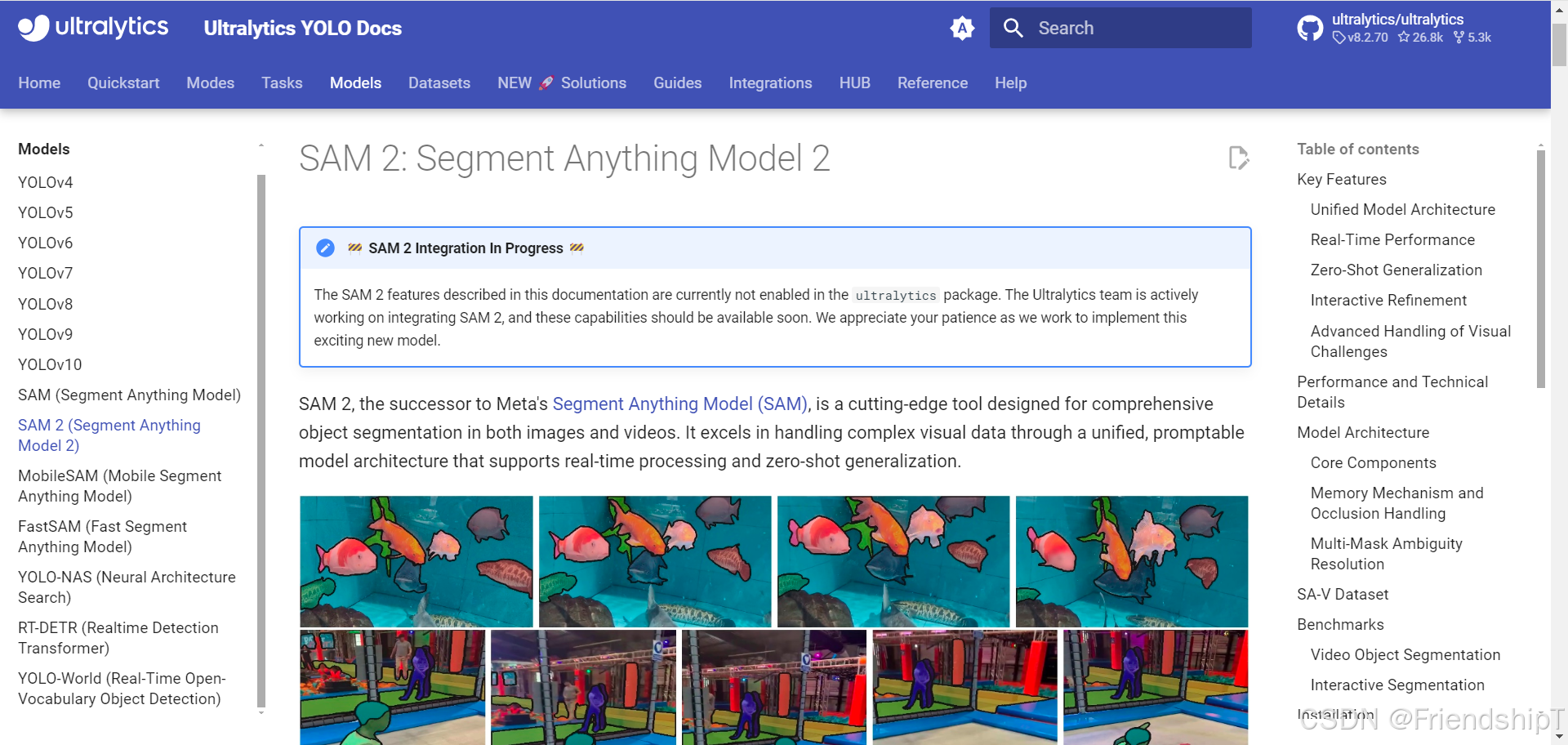This screenshot has height=745, width=1568.
Task: Click the edit-this-page pencil icon
Action: [1238, 158]
